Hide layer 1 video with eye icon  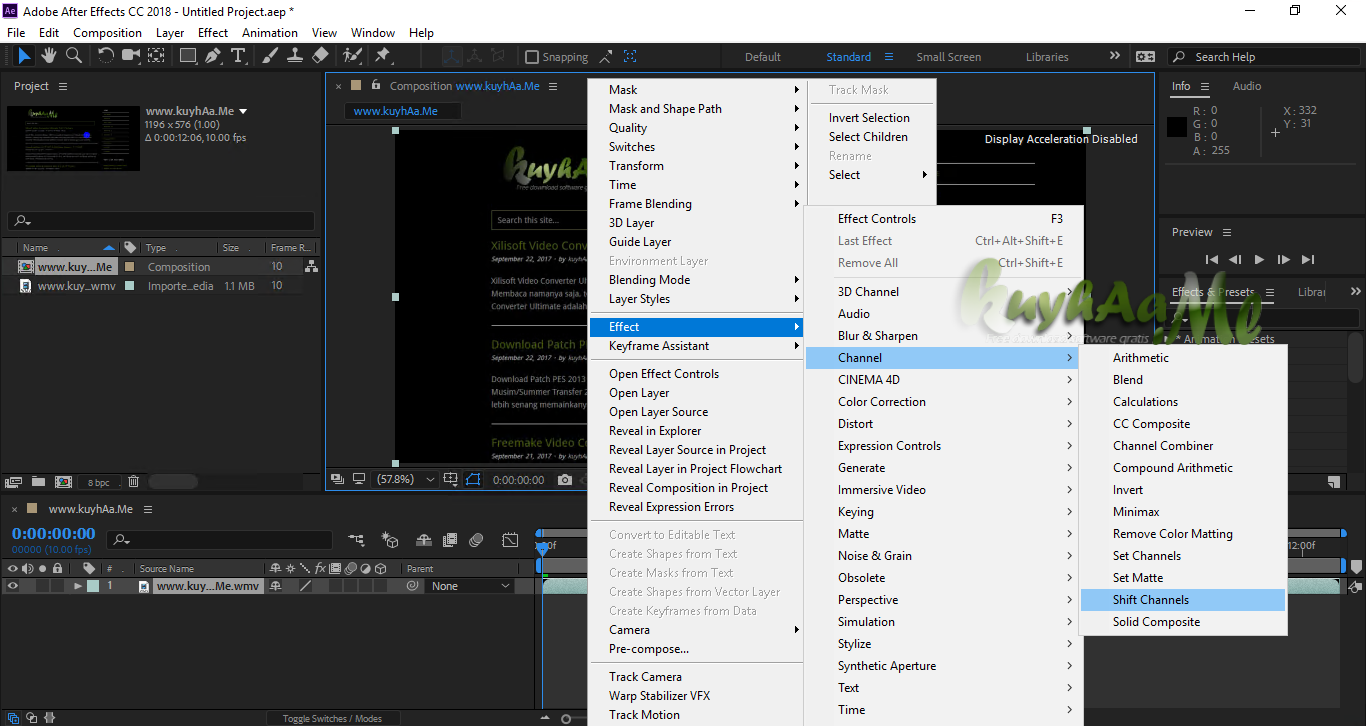(x=13, y=587)
